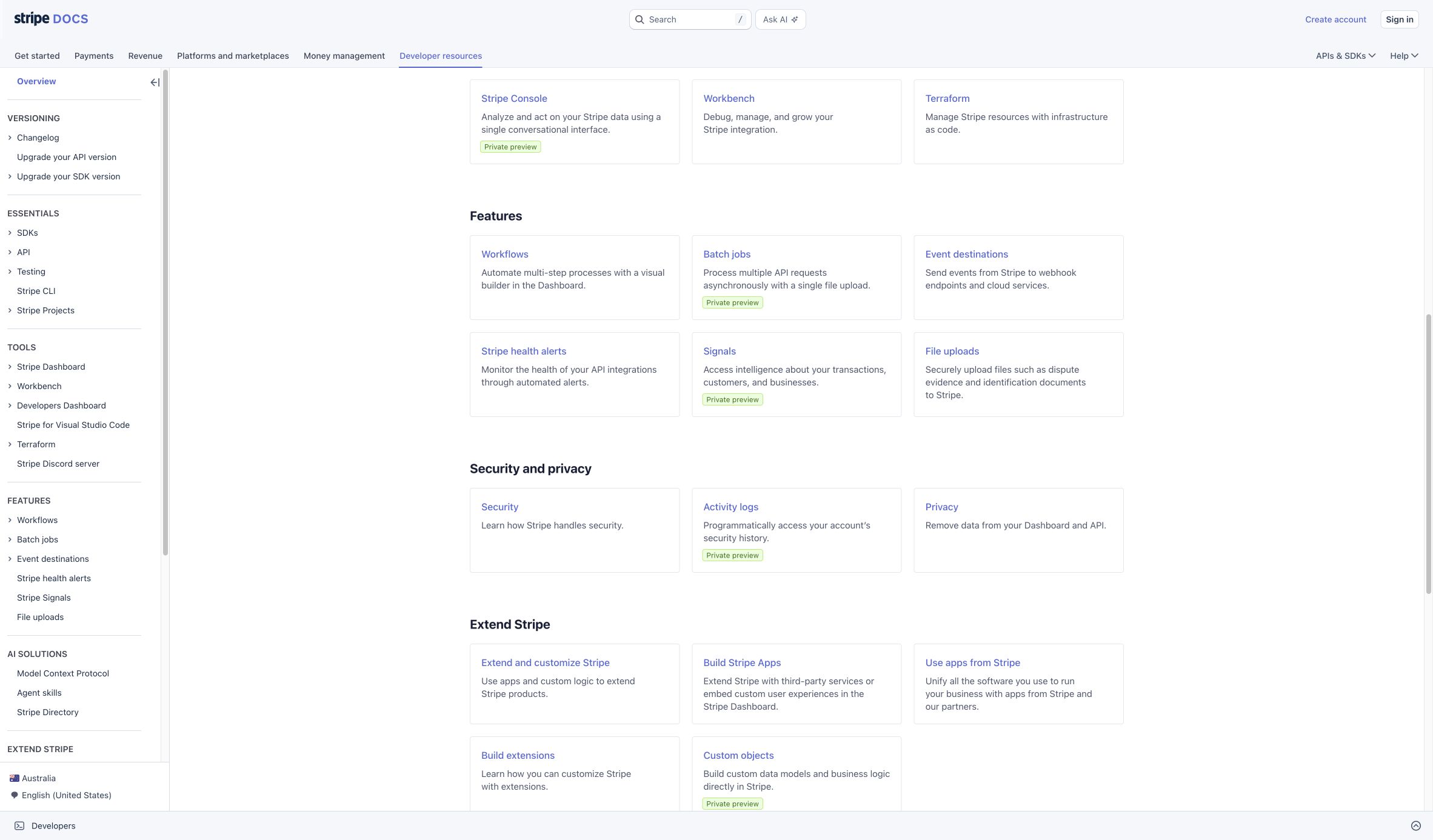1433x840 pixels.
Task: Open the Stripe Console card link
Action: point(514,98)
